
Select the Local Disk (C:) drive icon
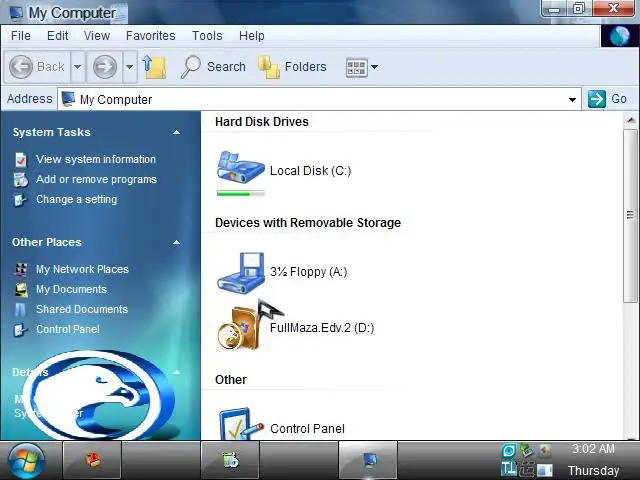[x=241, y=167]
